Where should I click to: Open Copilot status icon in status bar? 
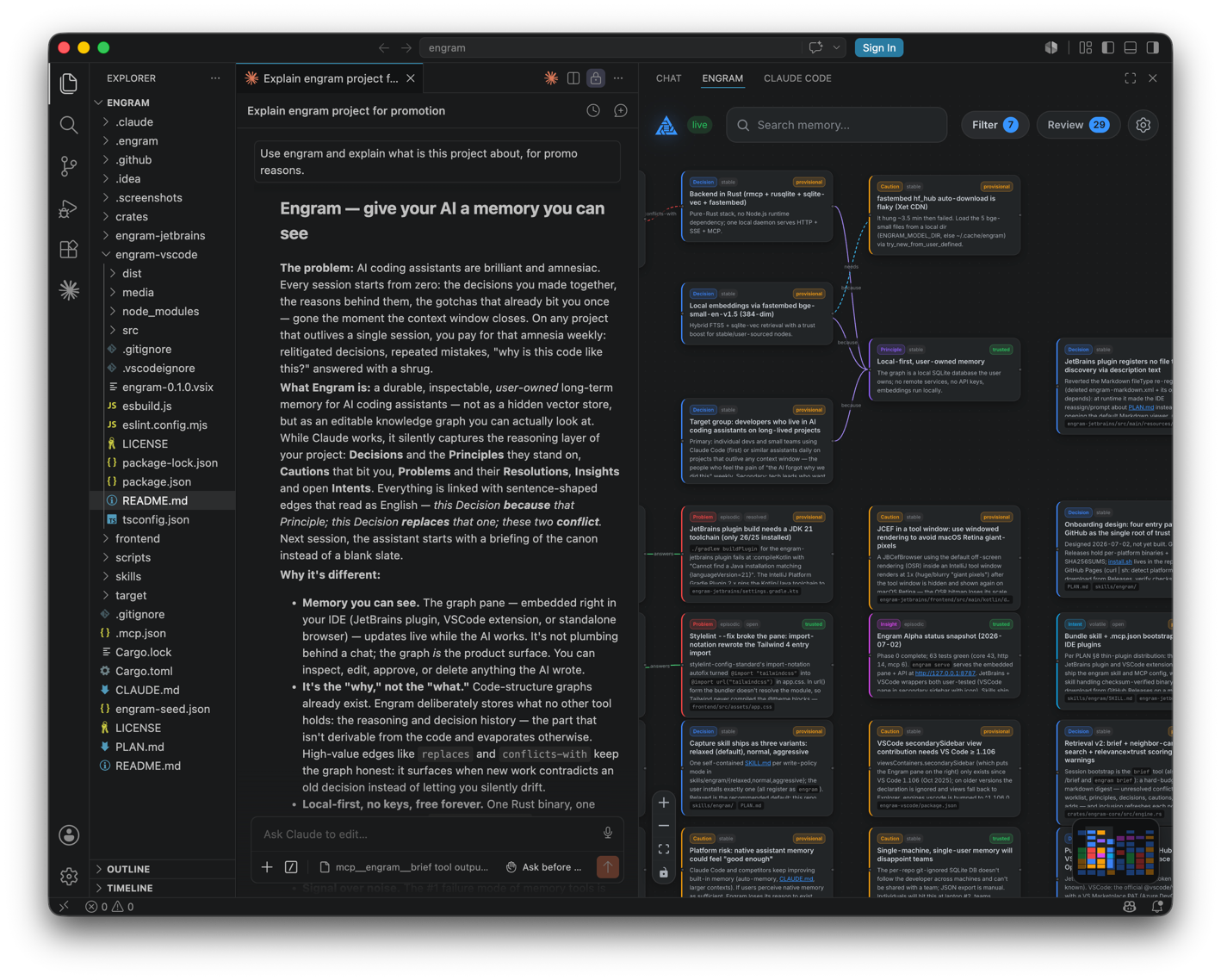(x=1129, y=907)
